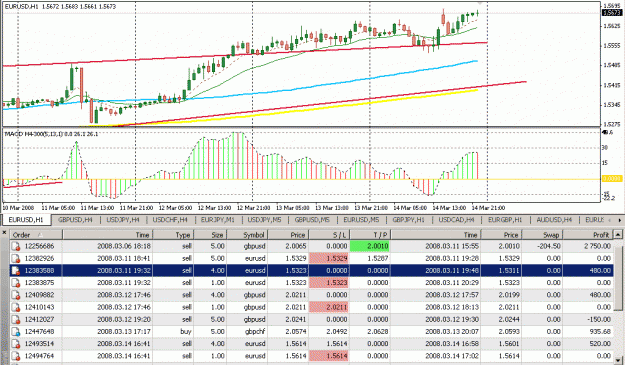This screenshot has height=365, width=625.
Task: Click the 1.5673 current price label on axis
Action: 612,13
